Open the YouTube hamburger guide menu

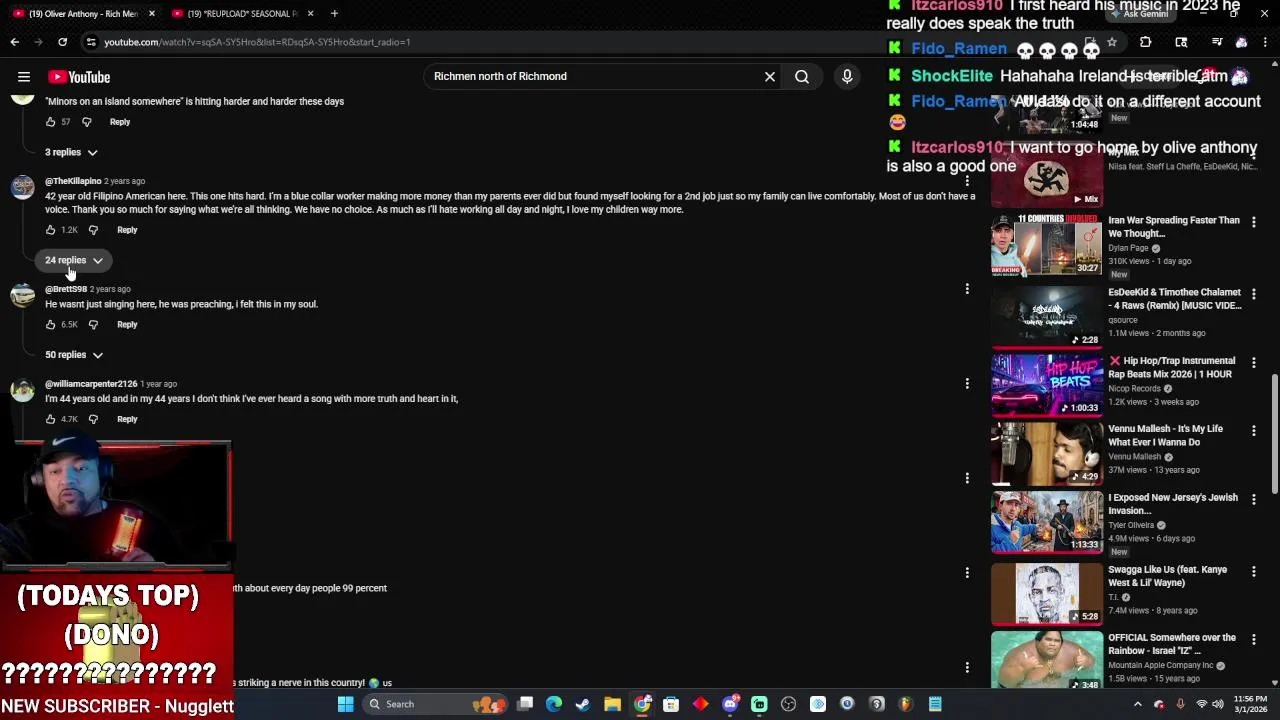point(24,77)
